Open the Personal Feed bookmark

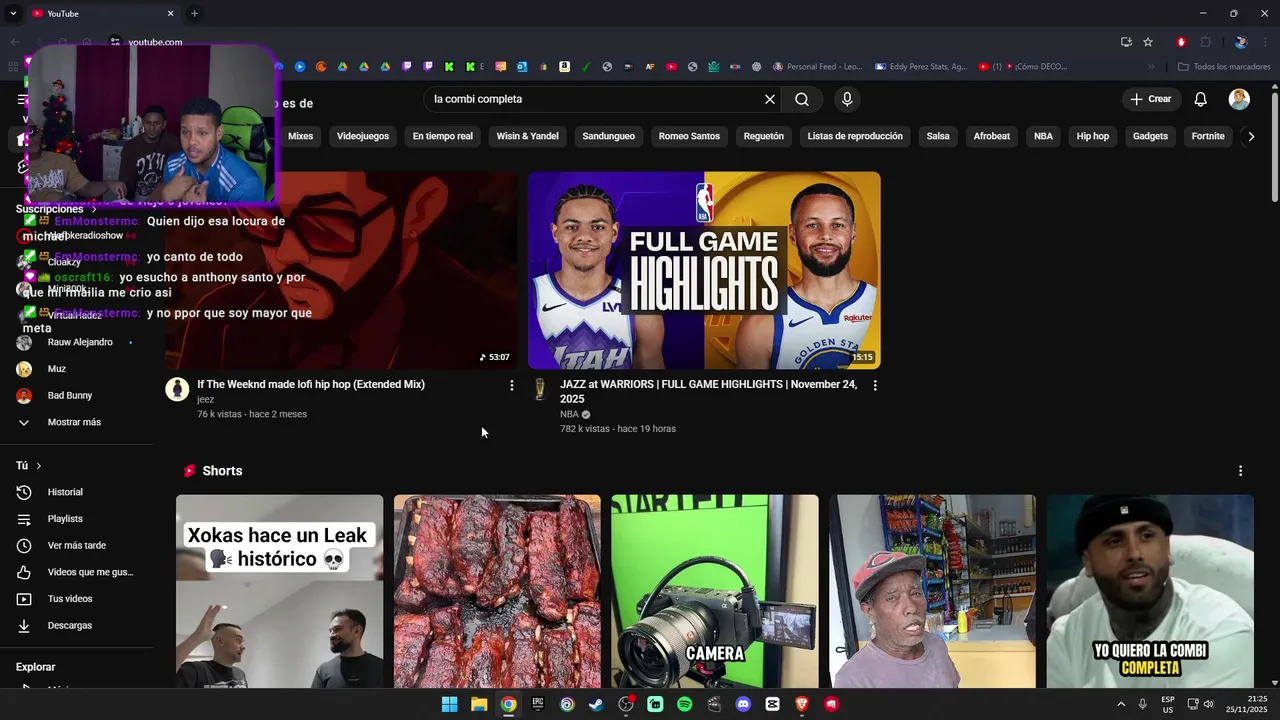pyautogui.click(x=817, y=67)
